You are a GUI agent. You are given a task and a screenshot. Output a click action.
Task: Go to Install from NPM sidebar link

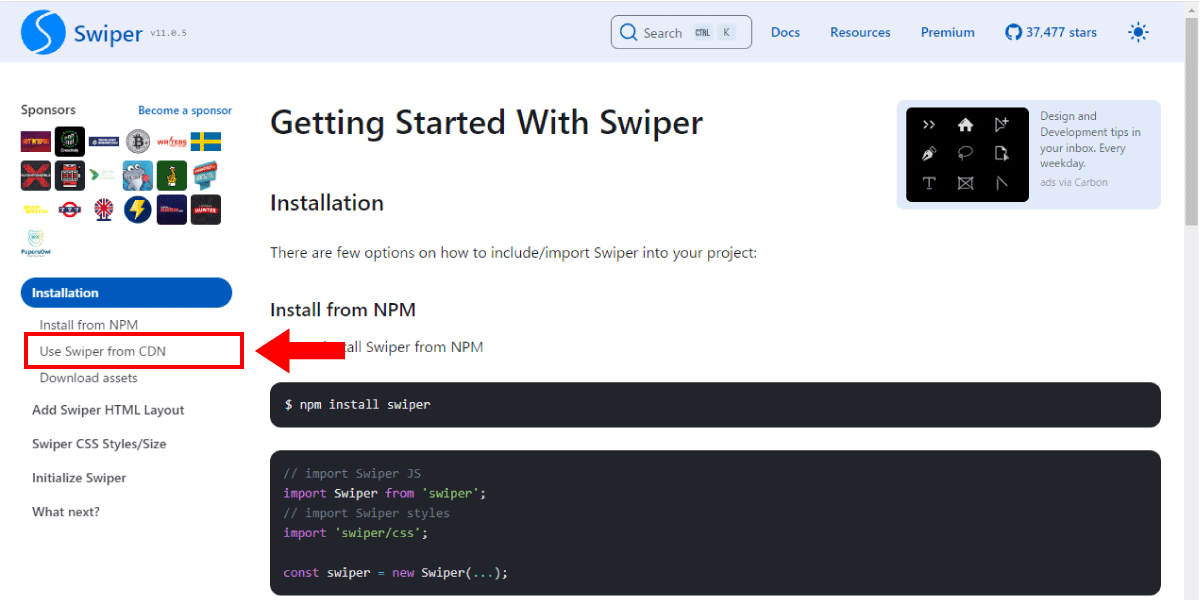89,325
